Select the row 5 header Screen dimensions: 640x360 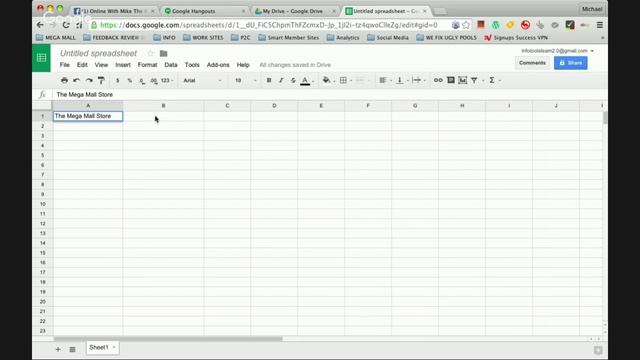[x=42, y=156]
